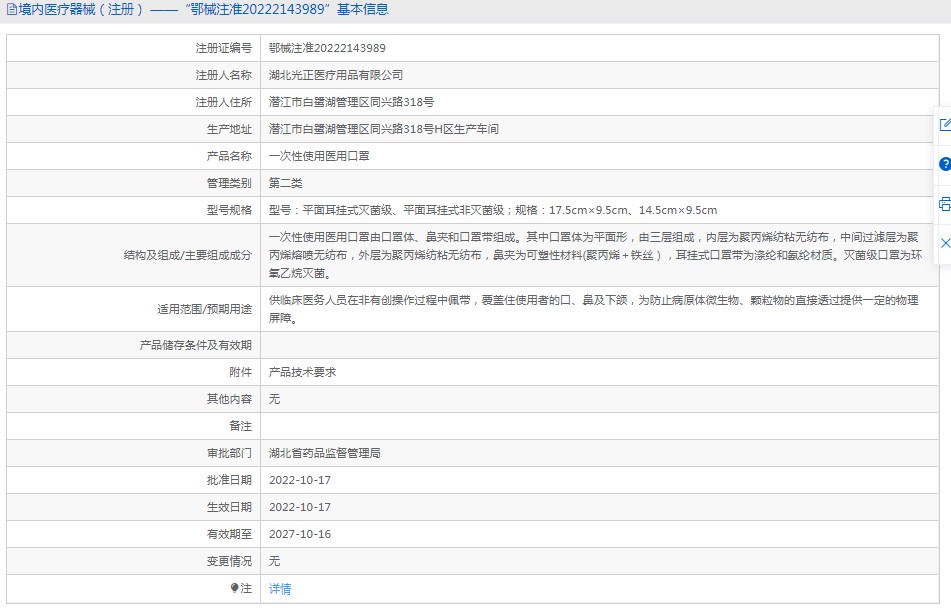This screenshot has height=611, width=951.
Task: Click the 注册证编号 label
Action: 223,48
